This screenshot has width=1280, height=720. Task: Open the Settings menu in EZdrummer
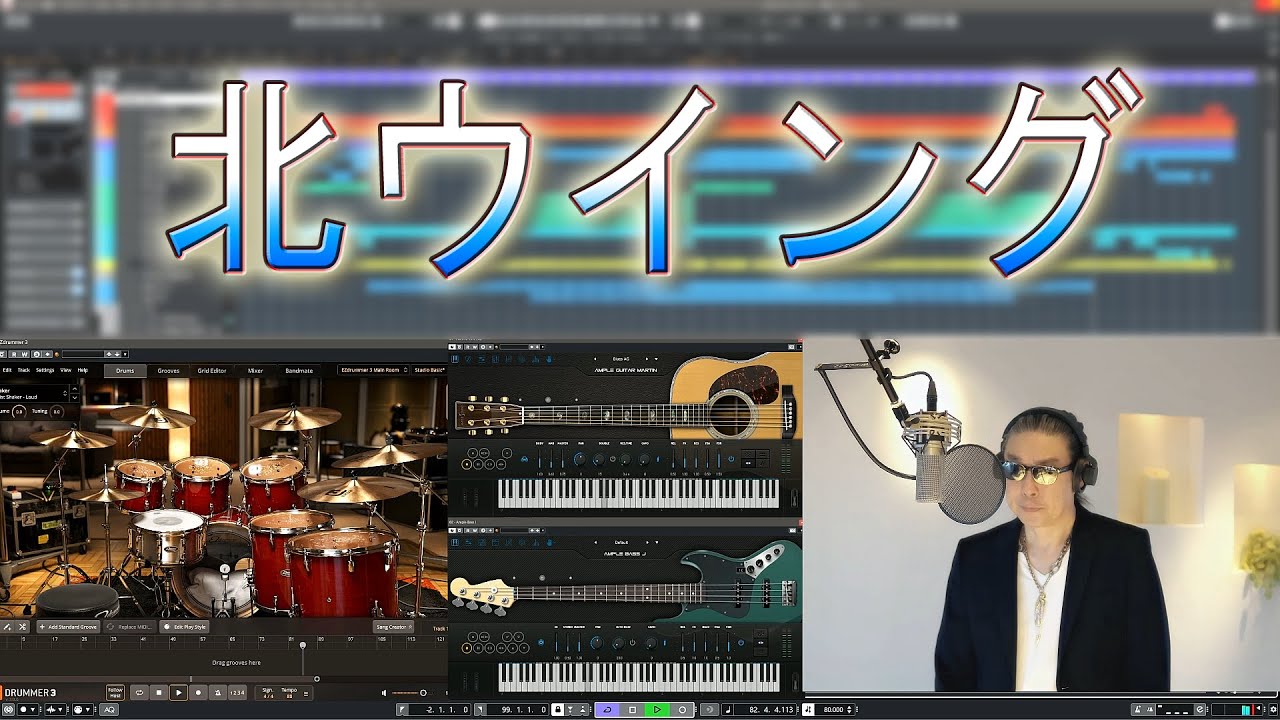pos(46,371)
